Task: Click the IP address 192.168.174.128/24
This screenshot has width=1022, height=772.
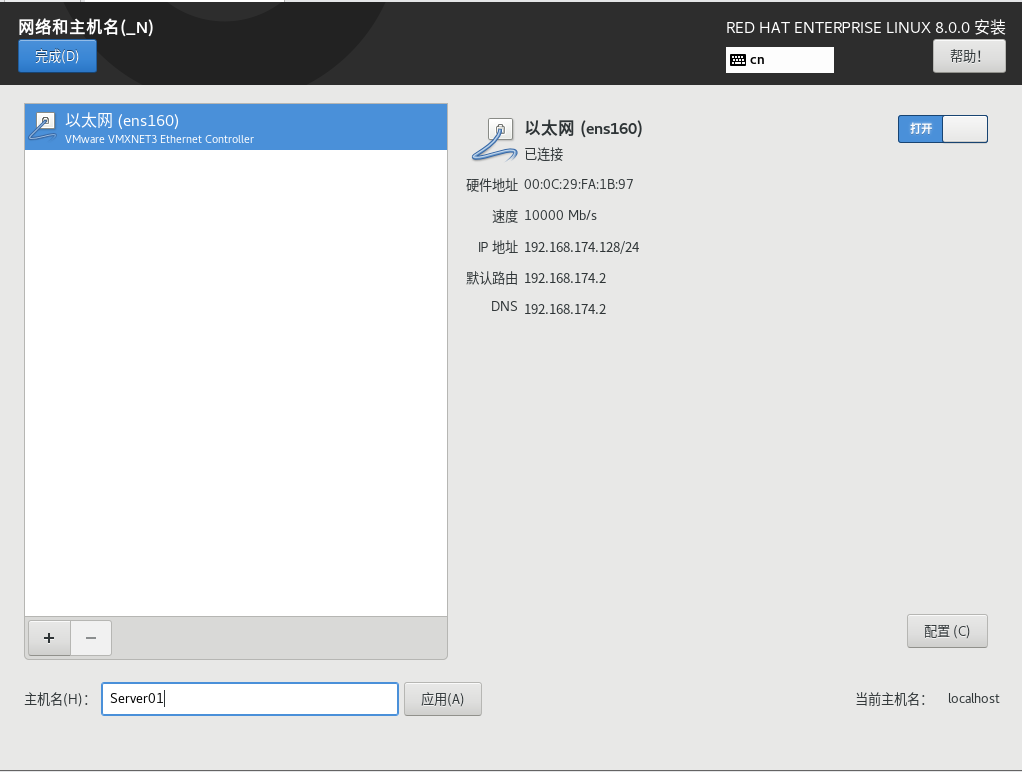Action: (581, 247)
